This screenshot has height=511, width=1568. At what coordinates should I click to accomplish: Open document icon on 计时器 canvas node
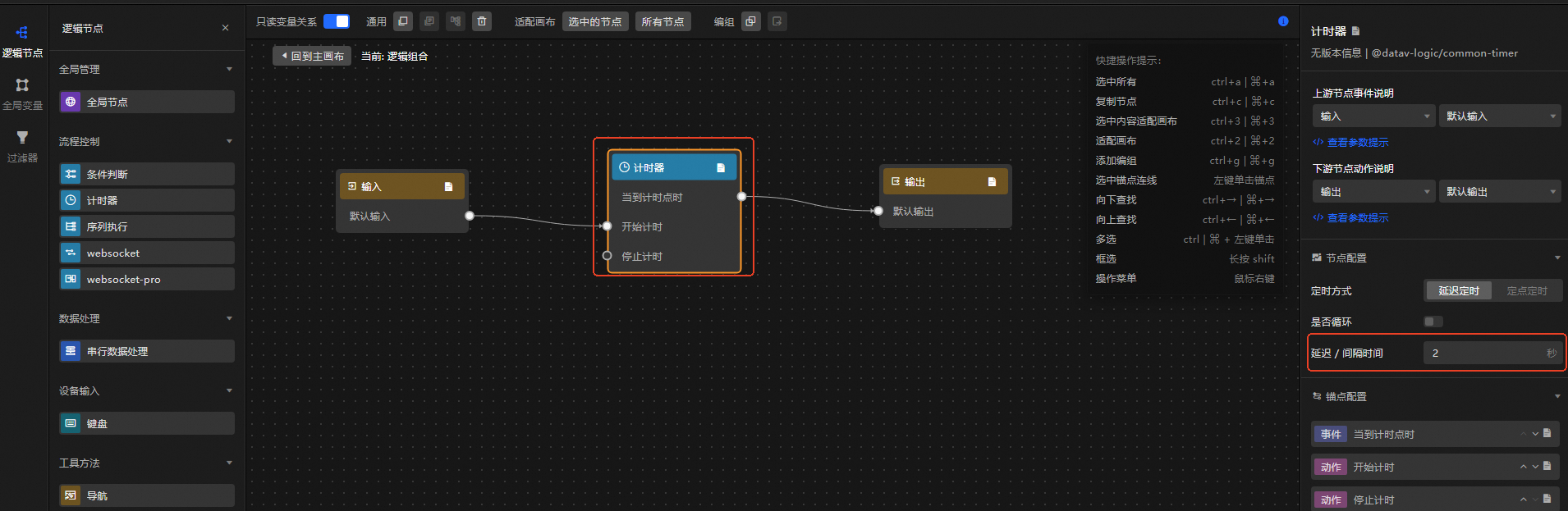click(x=721, y=167)
